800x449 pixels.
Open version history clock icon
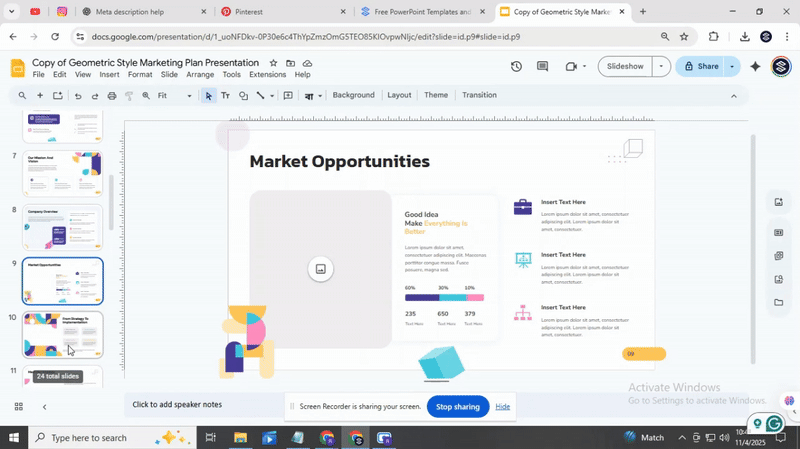tap(516, 67)
